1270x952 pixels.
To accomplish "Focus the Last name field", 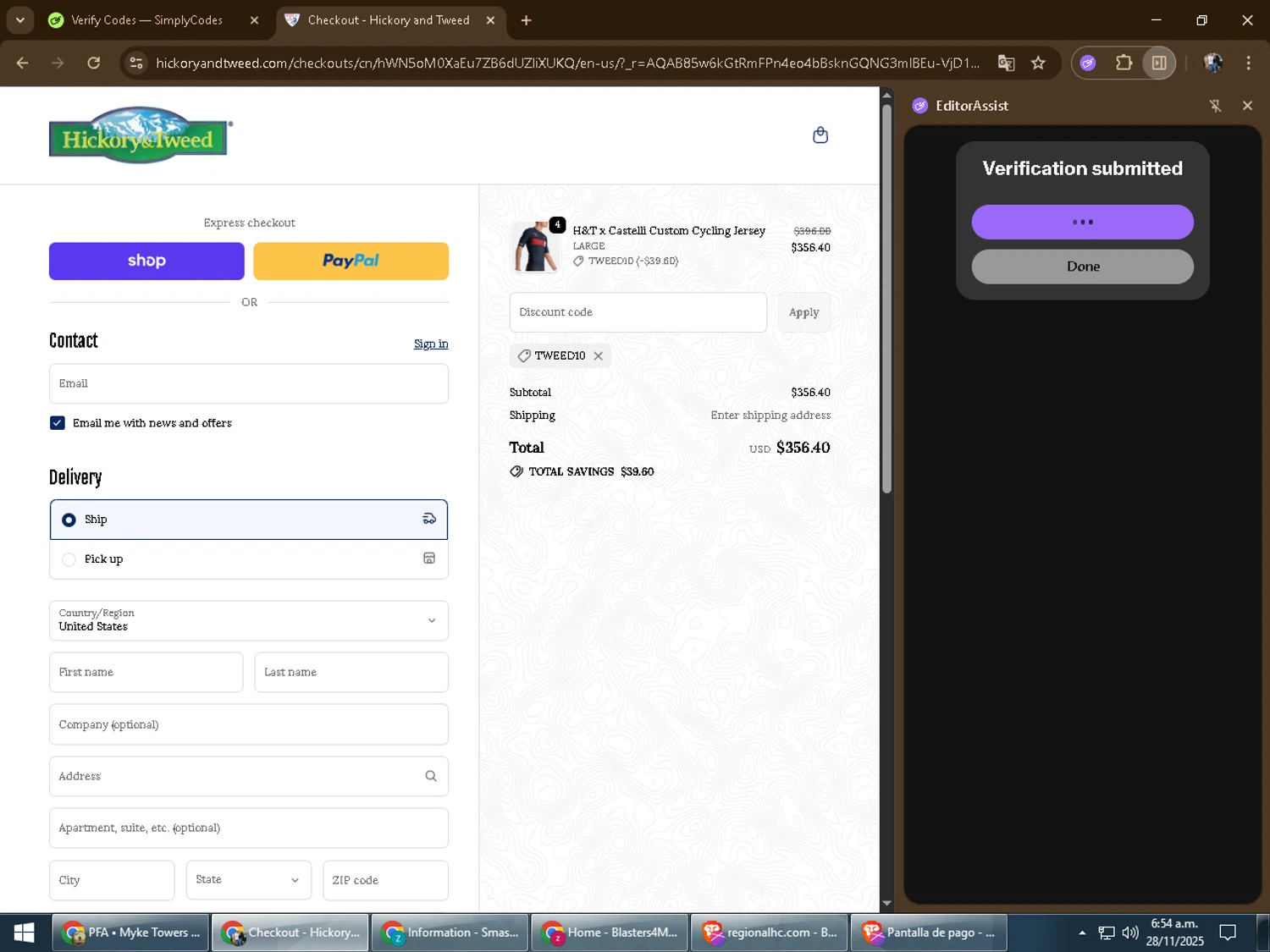I will tap(351, 672).
